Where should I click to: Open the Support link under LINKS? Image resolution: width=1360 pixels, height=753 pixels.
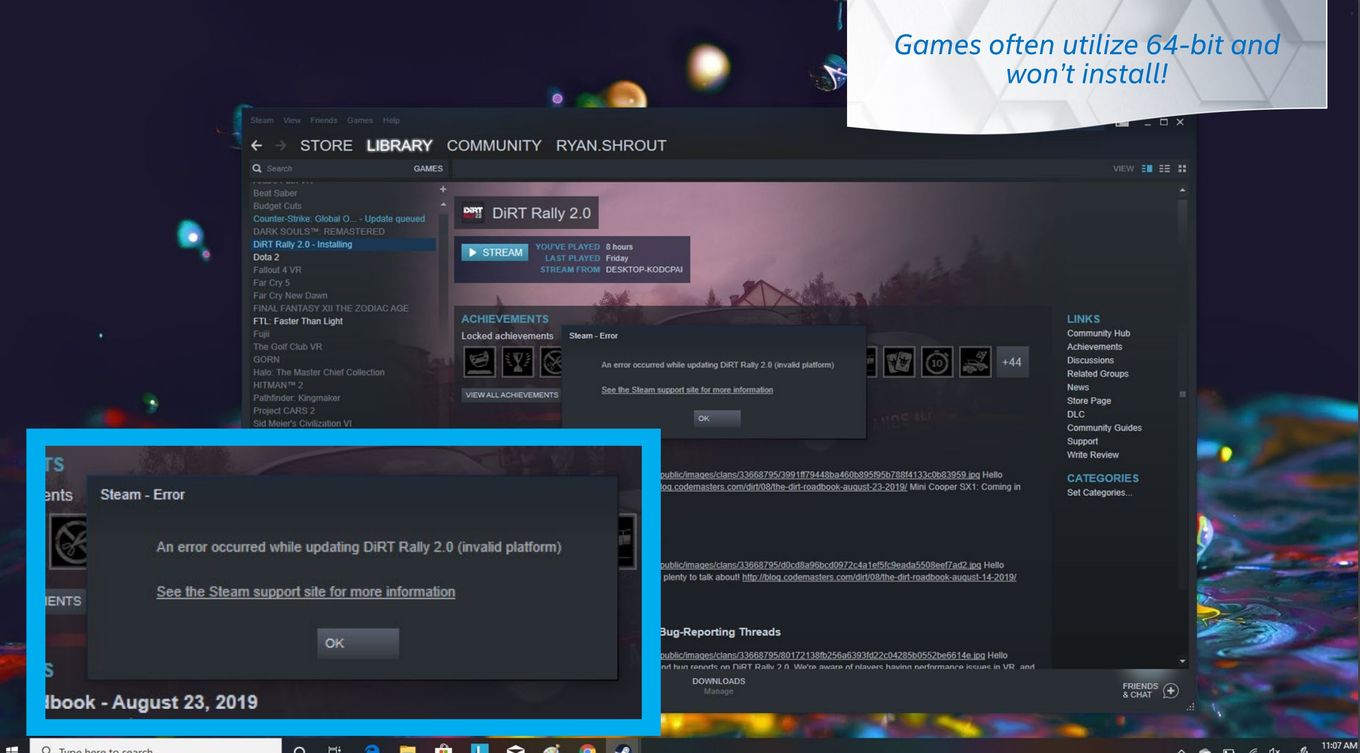coord(1082,441)
